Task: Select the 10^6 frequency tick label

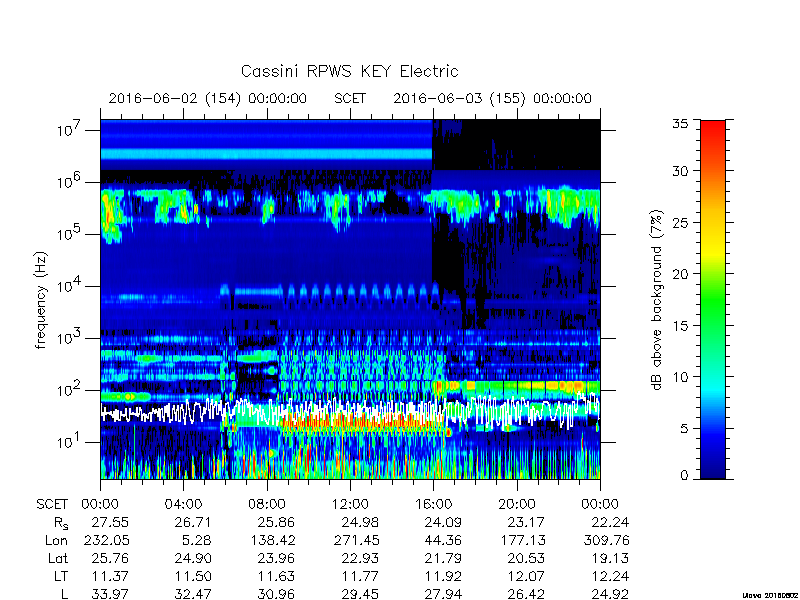Action: (x=67, y=182)
